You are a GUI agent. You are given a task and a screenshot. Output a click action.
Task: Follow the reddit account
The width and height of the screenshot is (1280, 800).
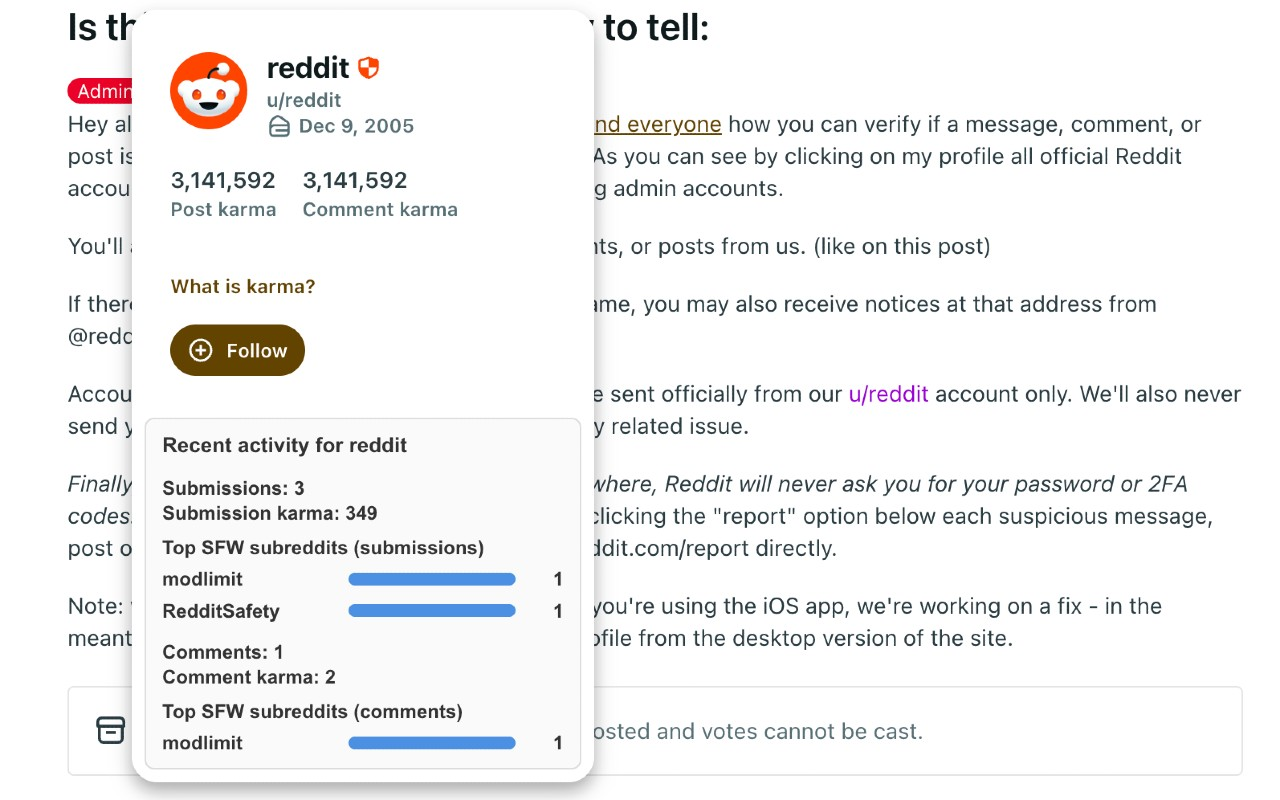tap(237, 350)
